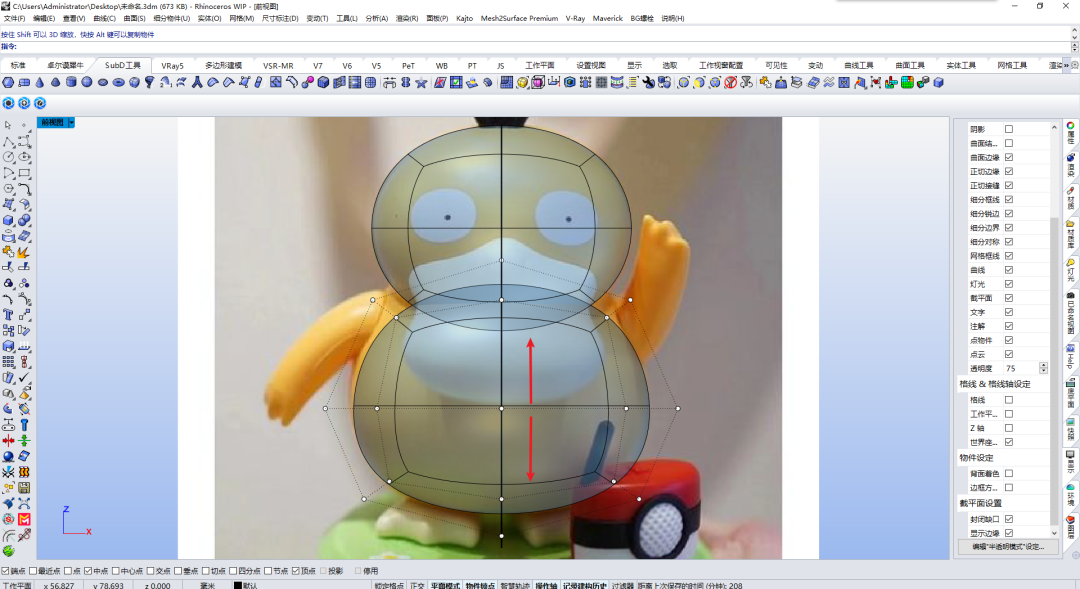The image size is (1080, 589).
Task: Toggle the 灯光 display checkbox
Action: pos(1009,284)
